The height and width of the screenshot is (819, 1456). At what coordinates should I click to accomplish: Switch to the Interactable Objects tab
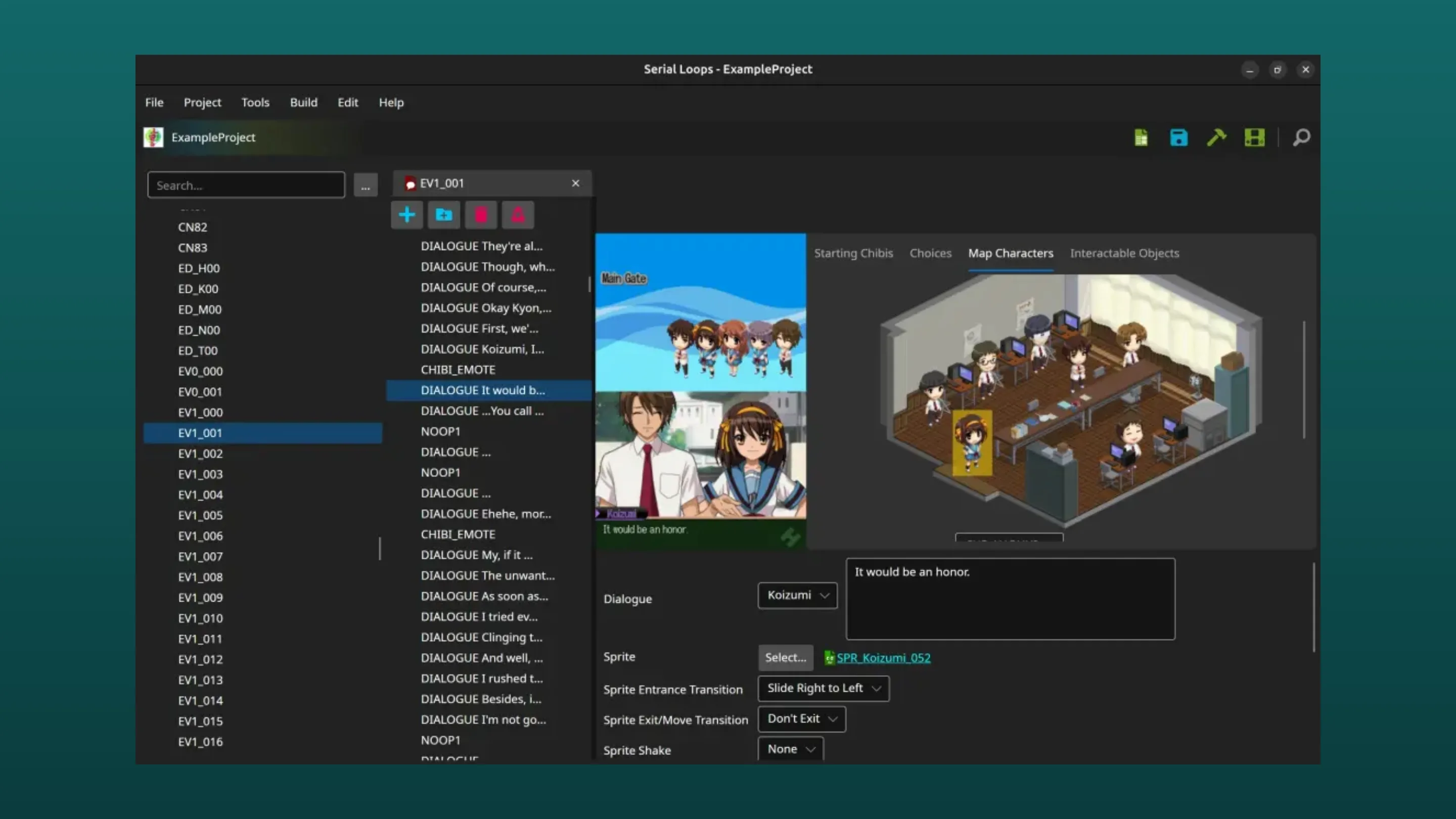click(x=1124, y=253)
